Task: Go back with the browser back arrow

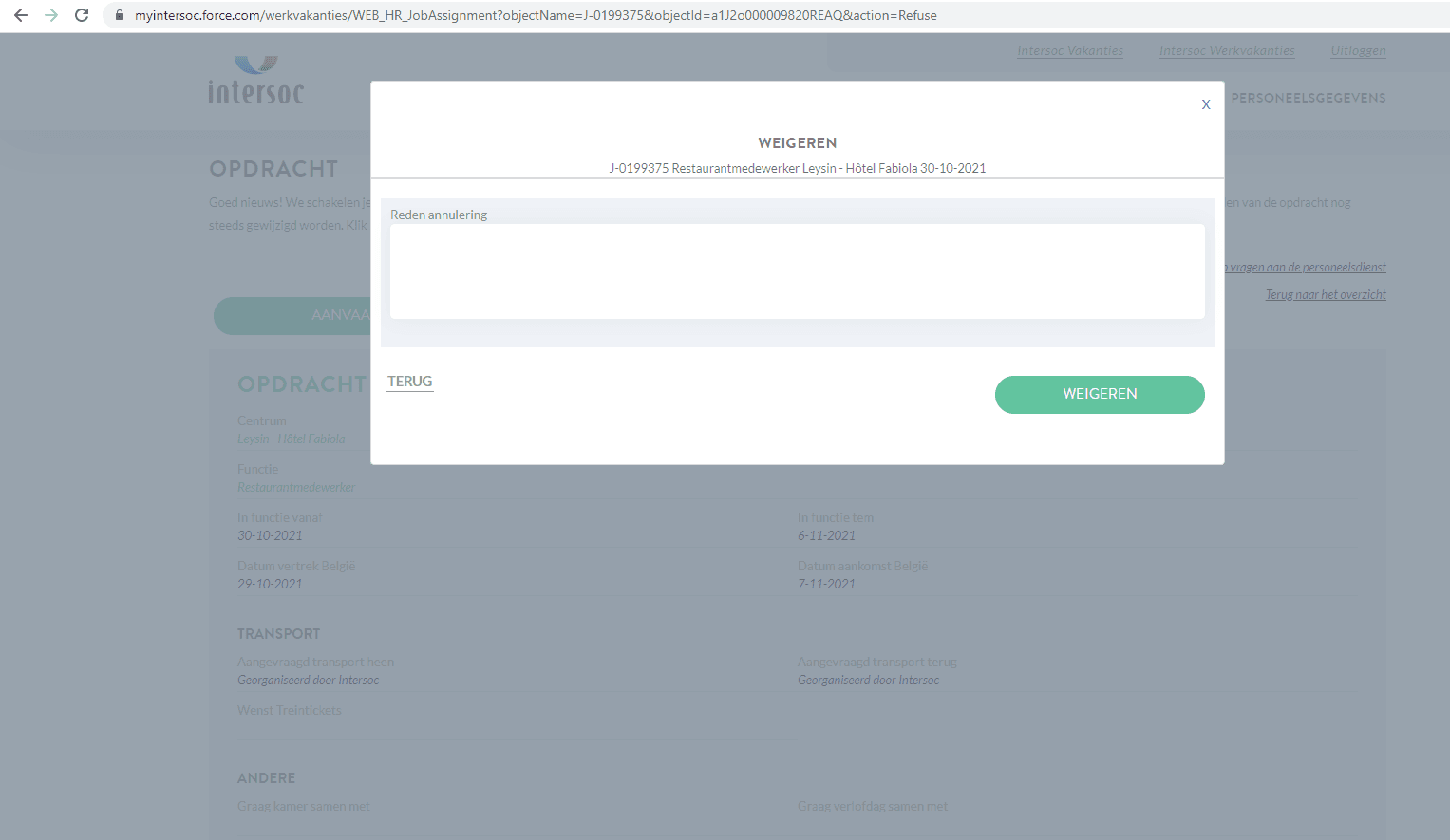Action: pos(21,15)
